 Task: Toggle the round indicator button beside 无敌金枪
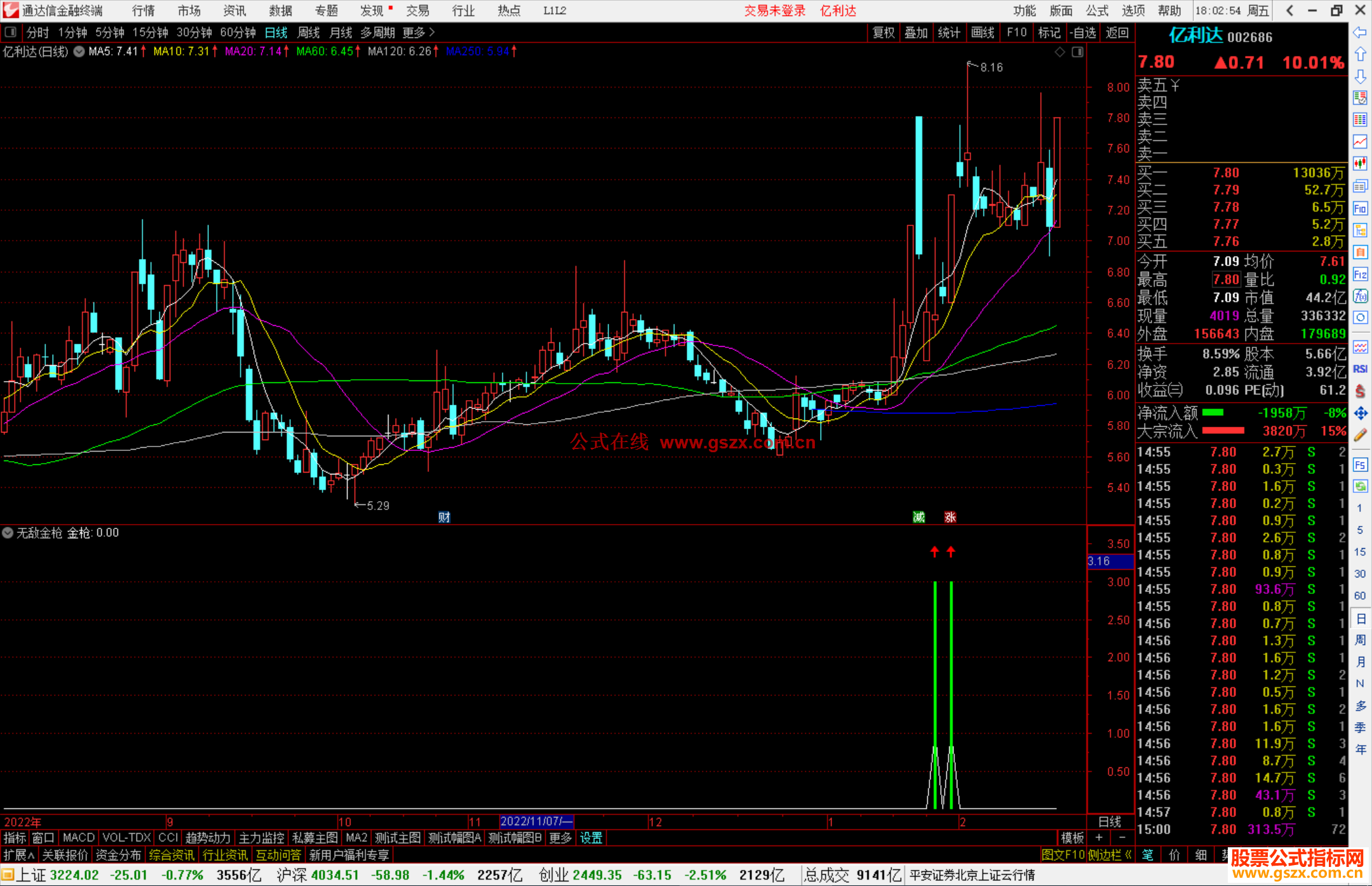(8, 533)
